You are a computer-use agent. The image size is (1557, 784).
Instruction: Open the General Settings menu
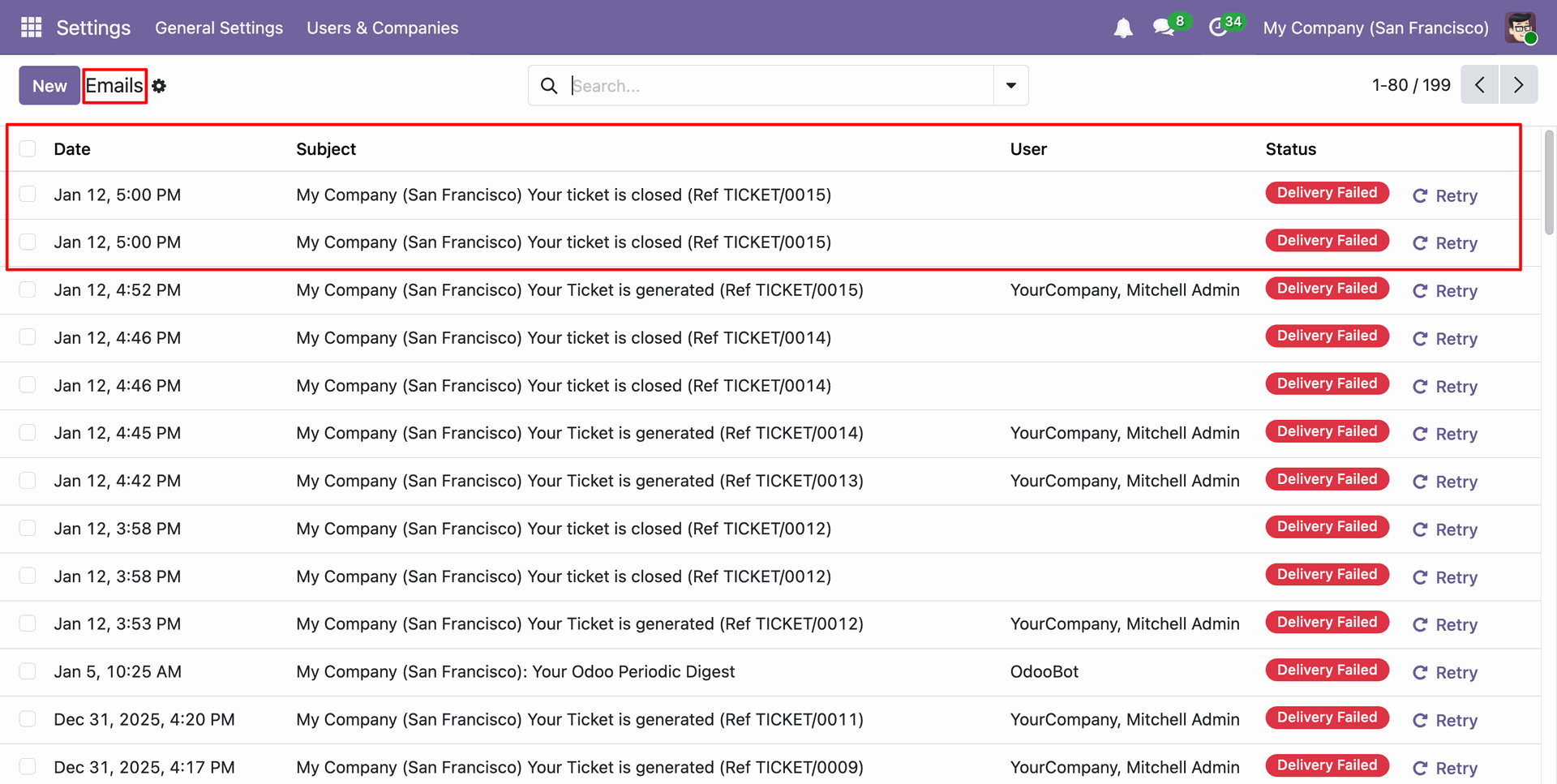[x=219, y=28]
